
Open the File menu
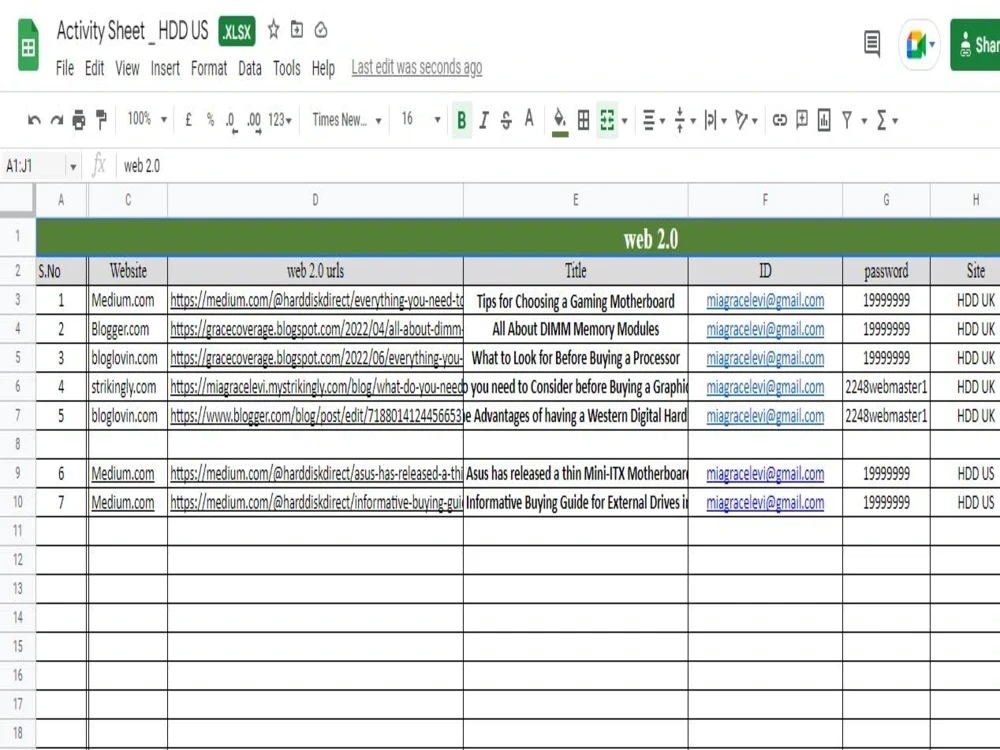point(64,68)
